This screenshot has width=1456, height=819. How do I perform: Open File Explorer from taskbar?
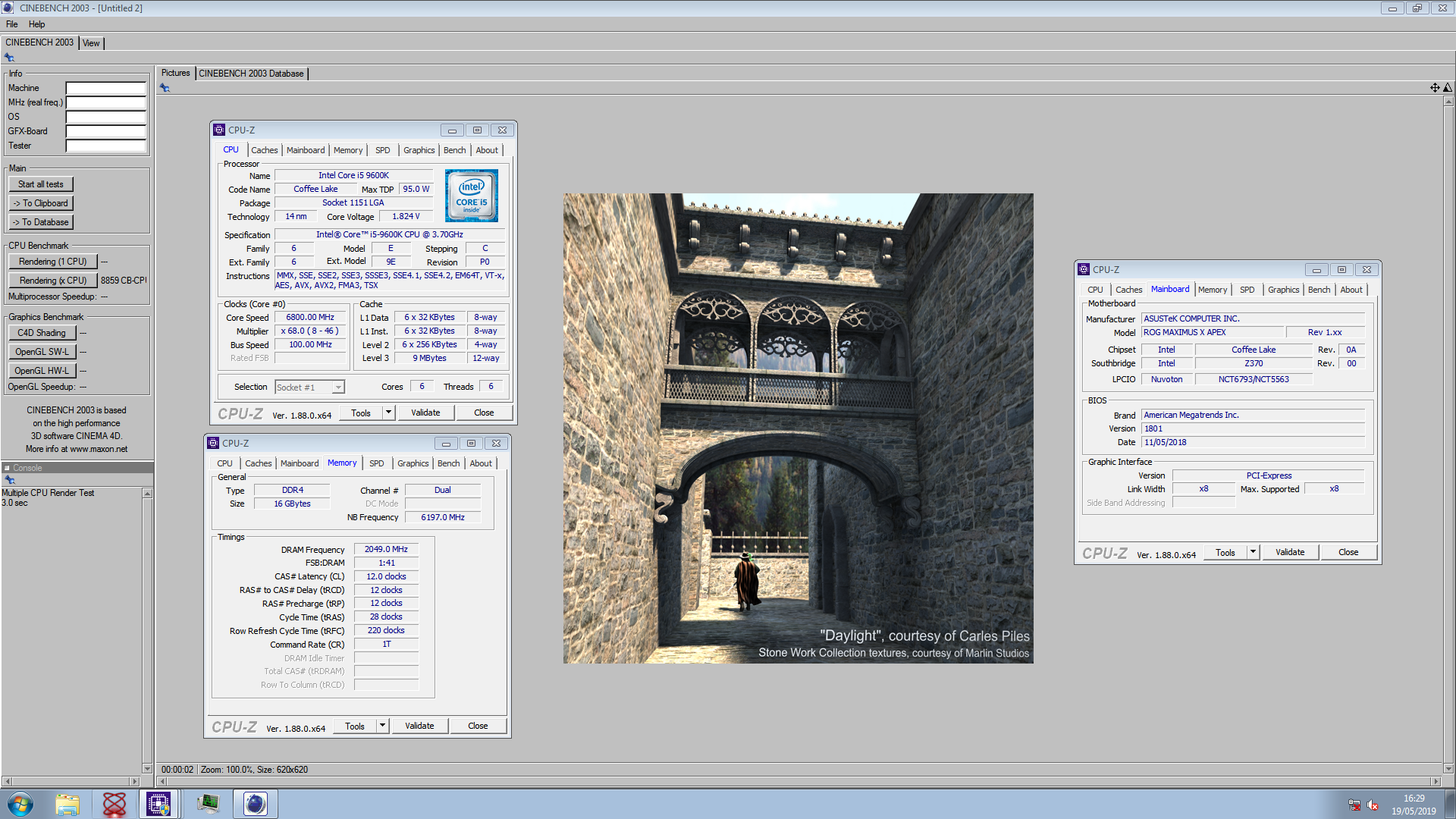67,804
